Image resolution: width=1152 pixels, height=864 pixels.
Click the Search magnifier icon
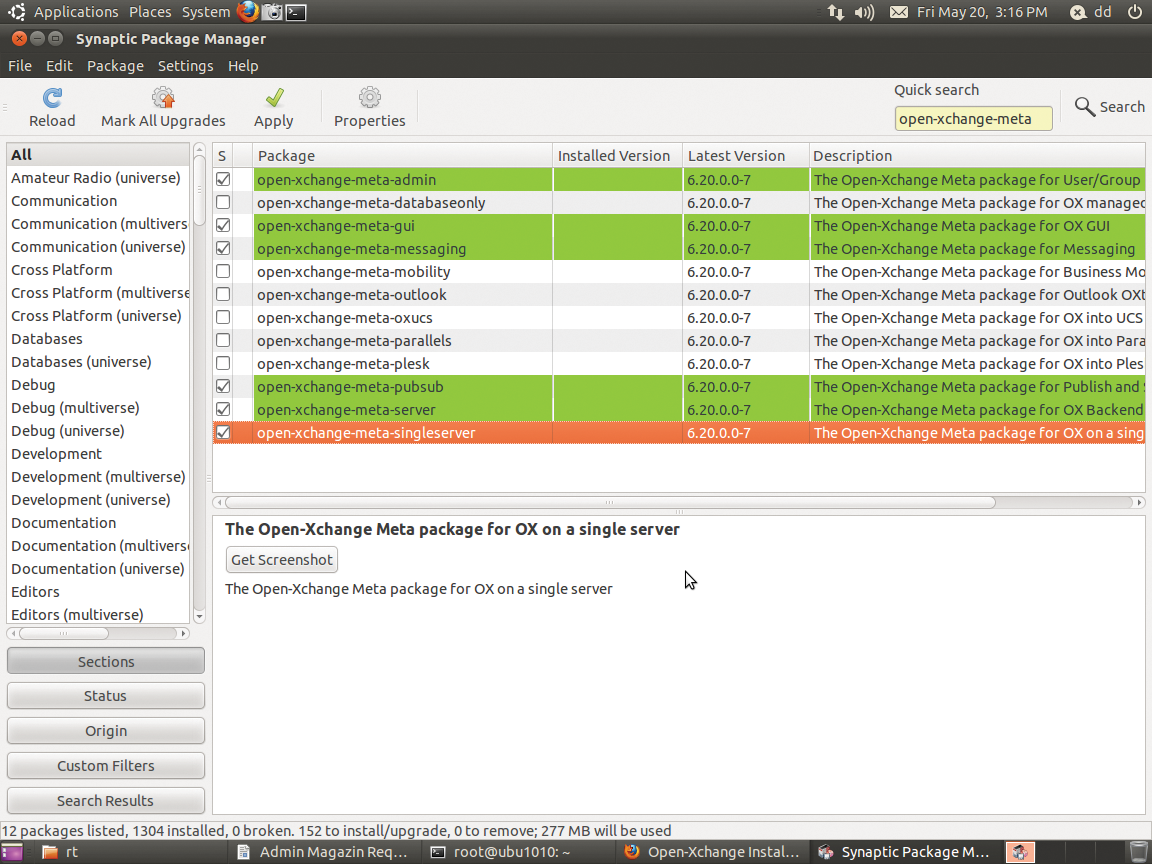pos(1085,106)
